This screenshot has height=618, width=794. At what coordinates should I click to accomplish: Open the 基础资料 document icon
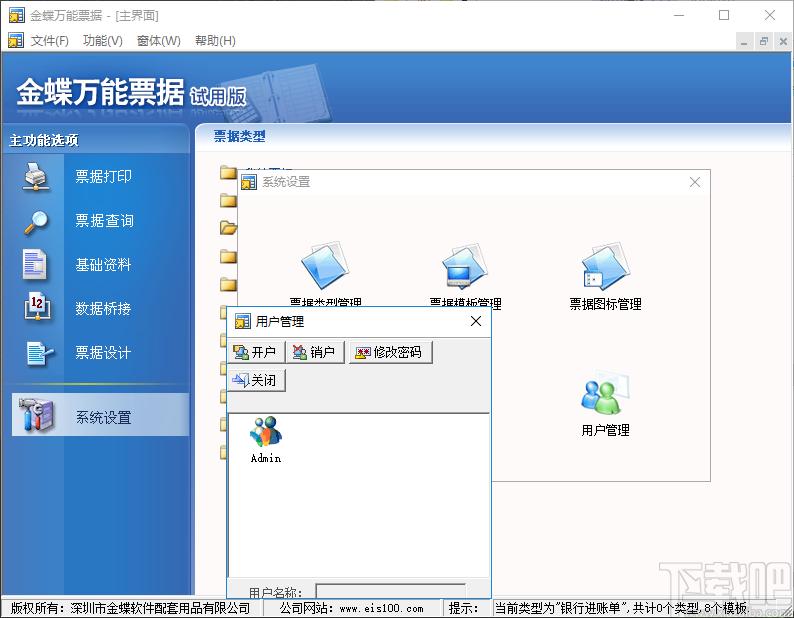(35, 264)
